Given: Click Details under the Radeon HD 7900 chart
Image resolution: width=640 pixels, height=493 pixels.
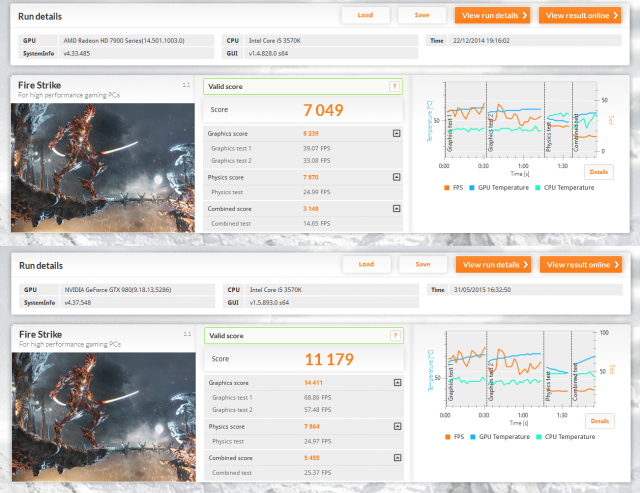Looking at the screenshot, I should click(x=599, y=172).
